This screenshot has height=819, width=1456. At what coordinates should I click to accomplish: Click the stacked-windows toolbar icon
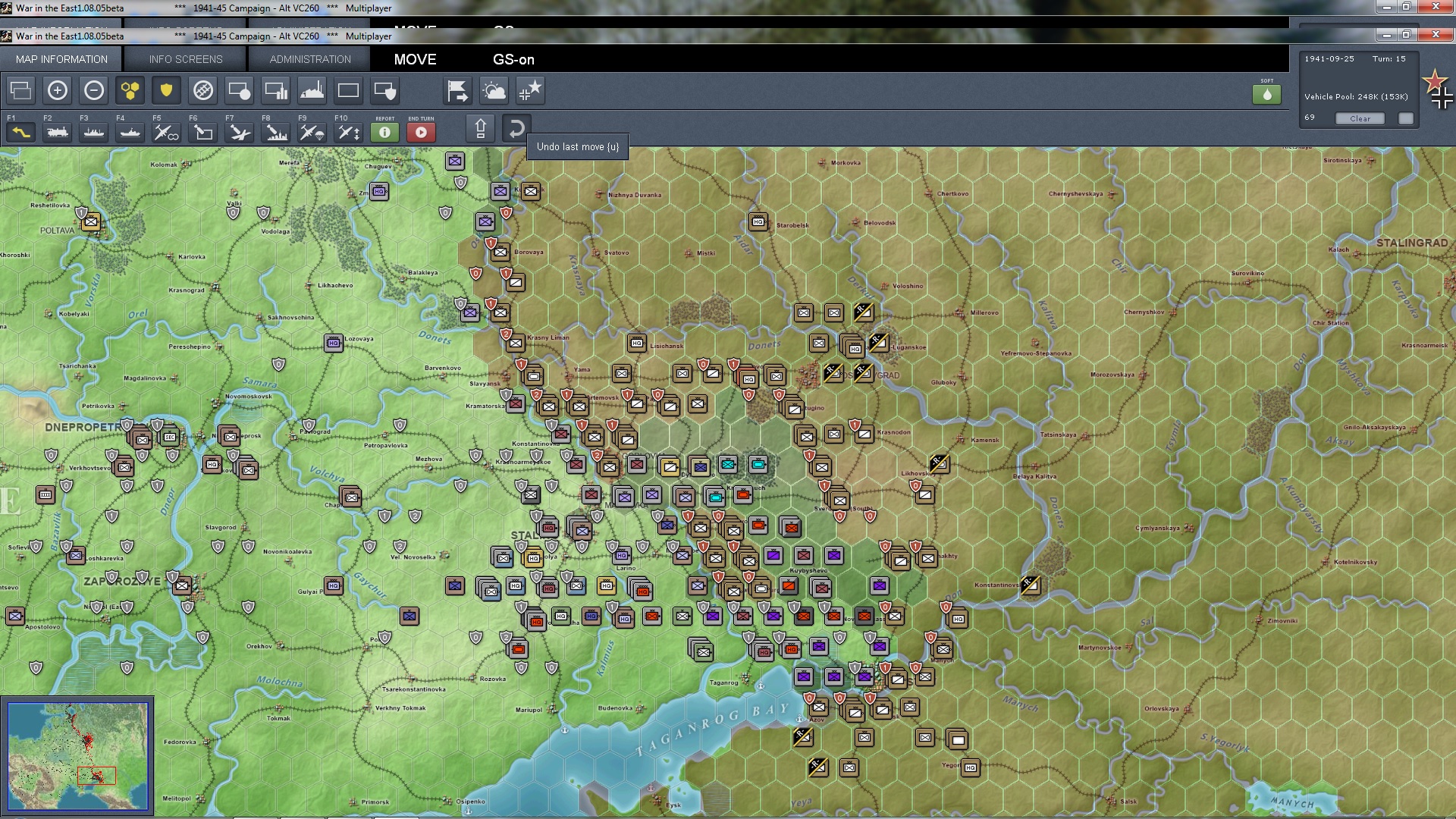click(x=21, y=91)
